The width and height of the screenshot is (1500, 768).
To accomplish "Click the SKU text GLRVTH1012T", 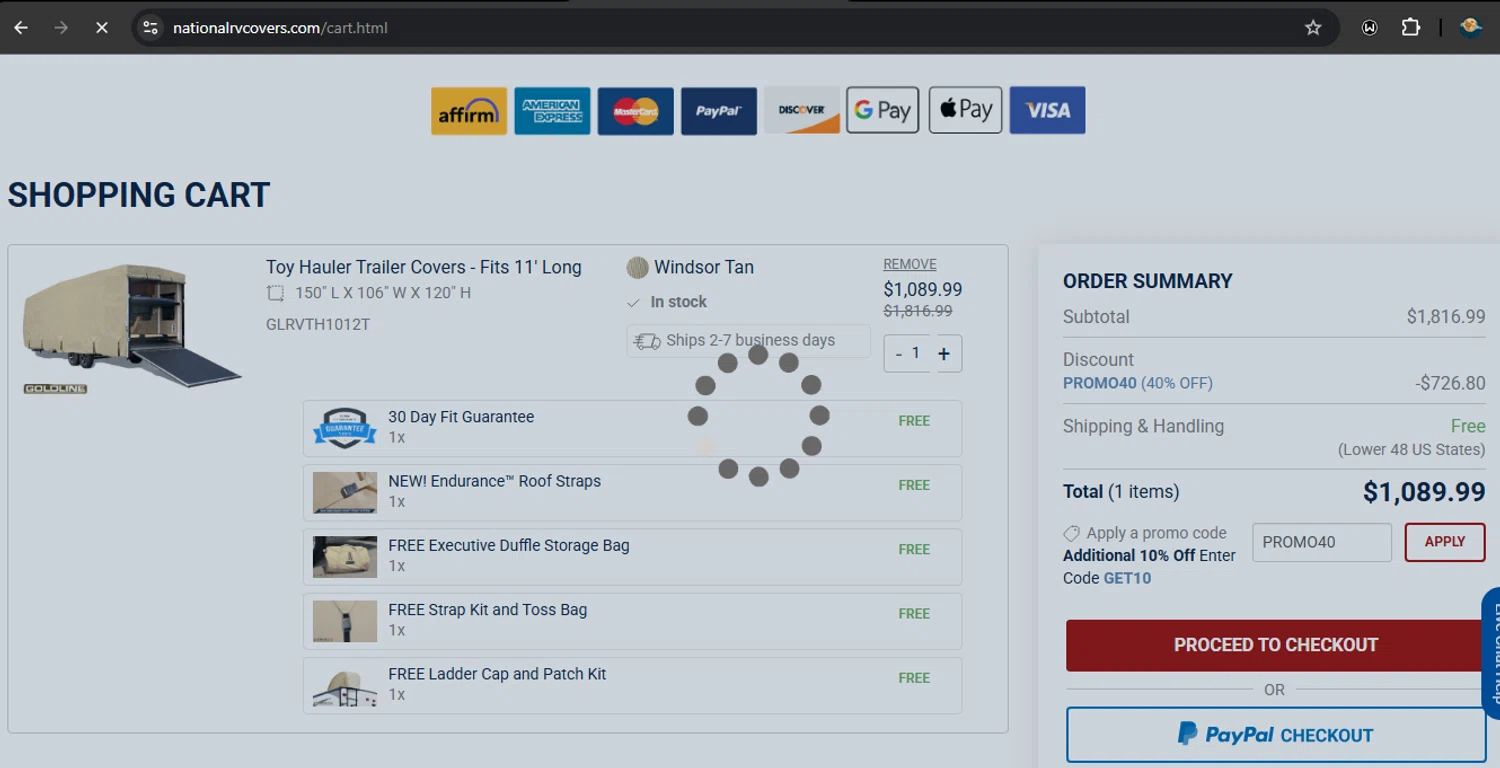I will point(318,324).
